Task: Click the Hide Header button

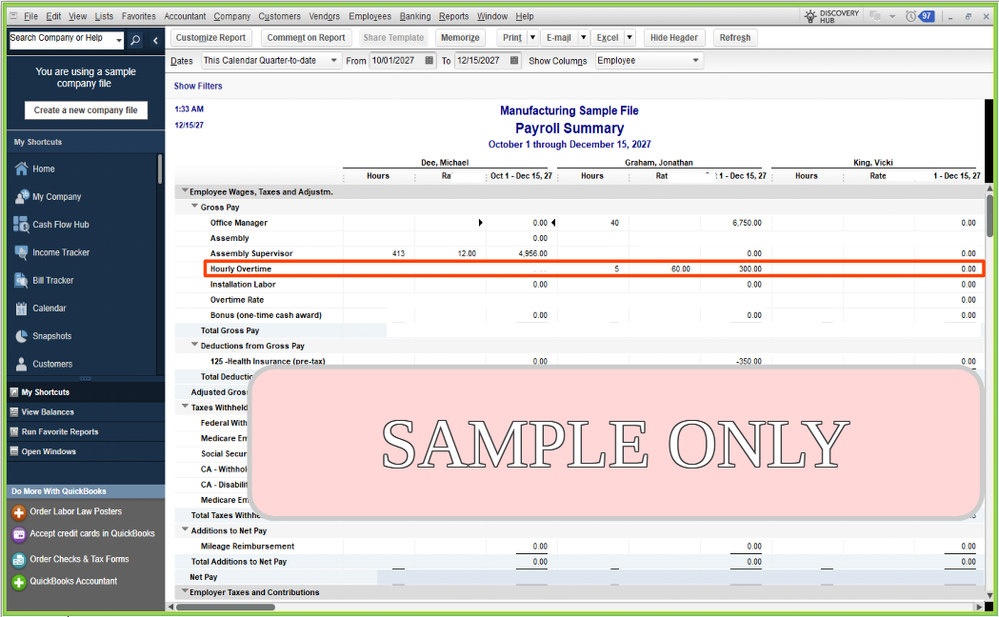Action: 673,38
